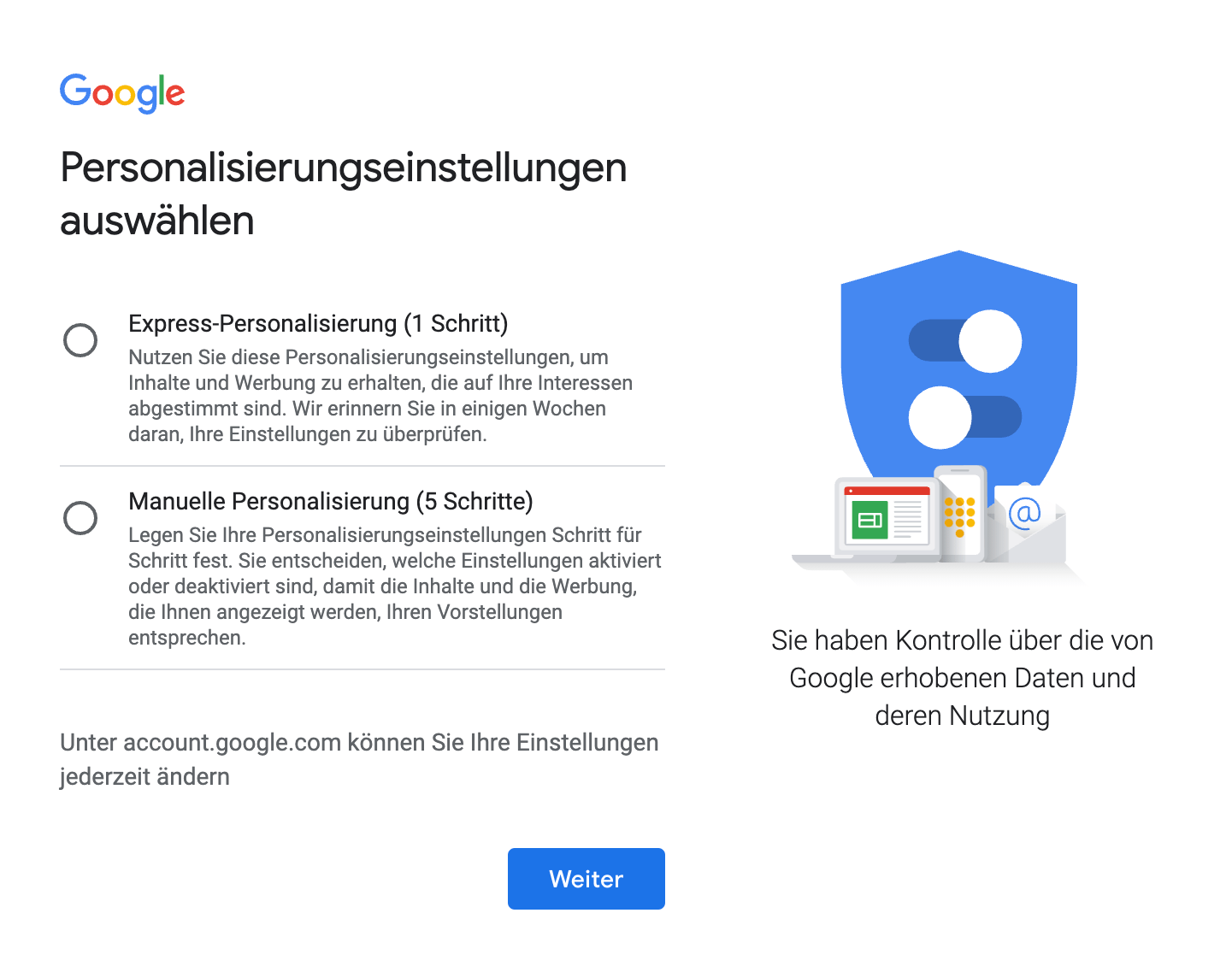Click the account.google.com settings text

coord(359,759)
